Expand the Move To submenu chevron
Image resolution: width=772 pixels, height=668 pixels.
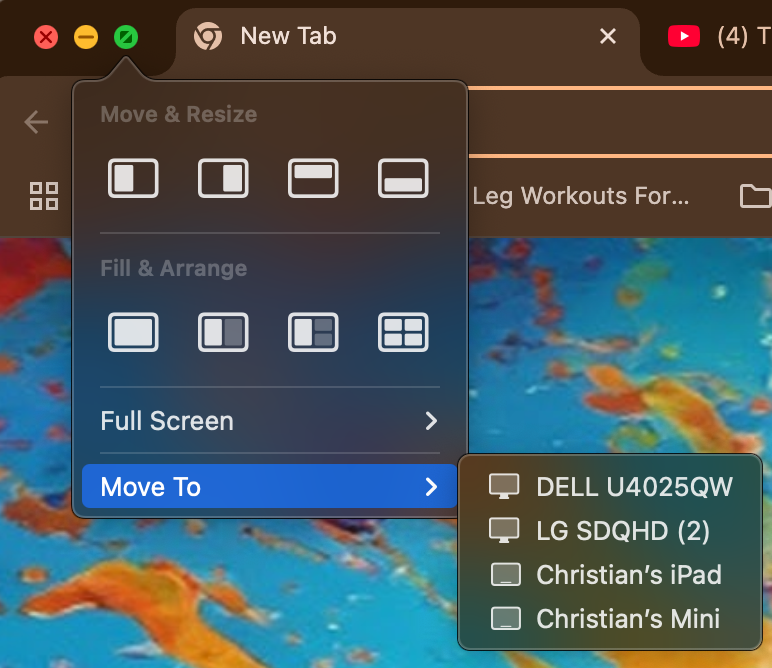[431, 487]
